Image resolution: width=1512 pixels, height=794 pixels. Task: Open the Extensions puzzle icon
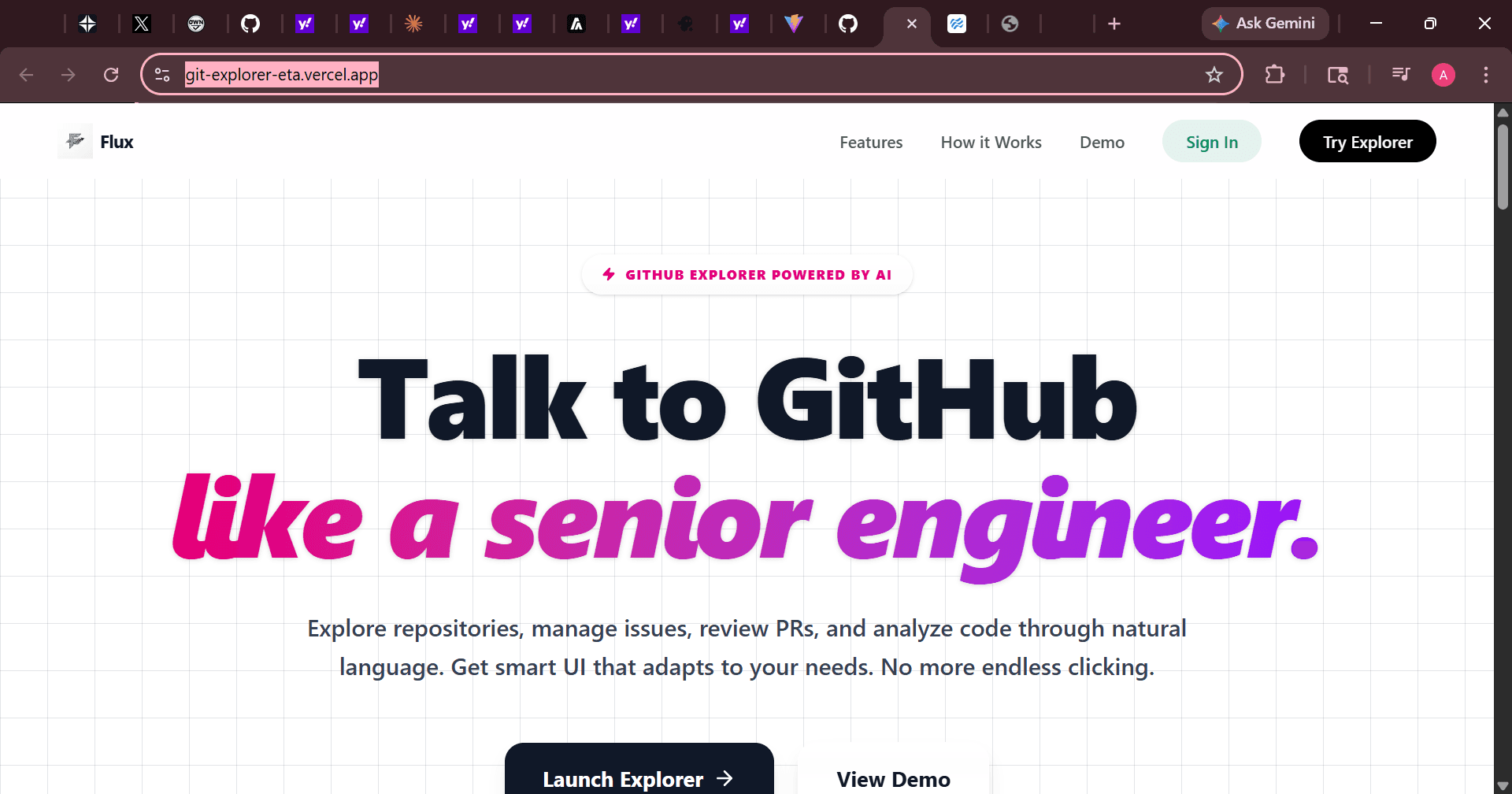click(1274, 75)
